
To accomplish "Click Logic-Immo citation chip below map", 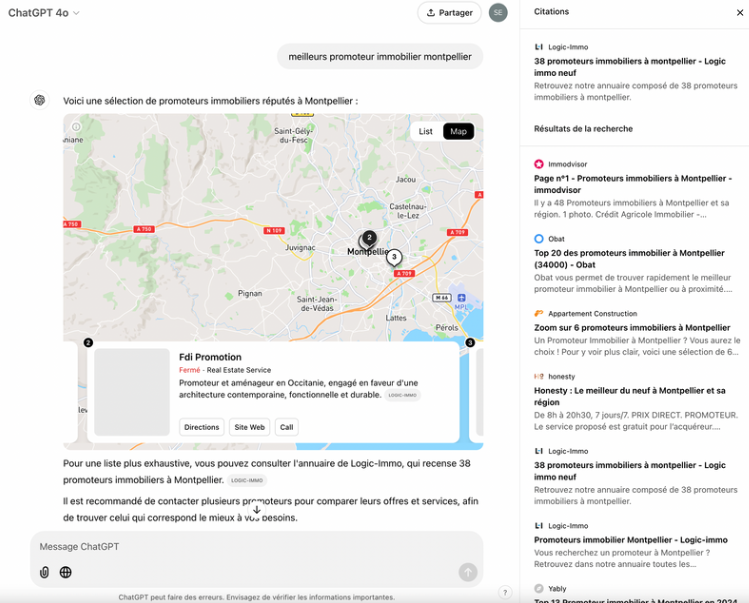I will coord(247,480).
